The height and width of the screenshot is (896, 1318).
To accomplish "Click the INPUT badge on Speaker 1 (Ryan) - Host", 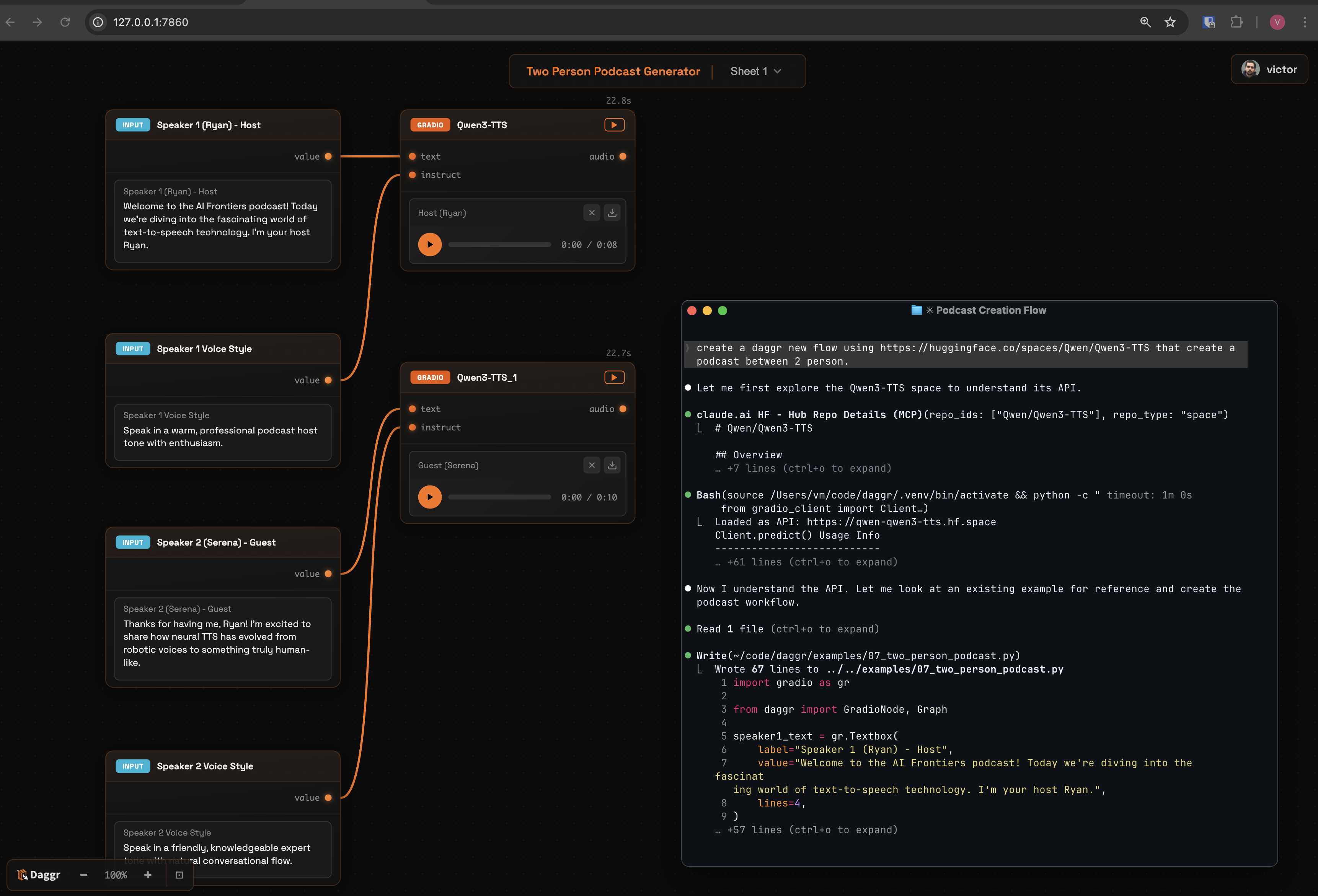I will [x=133, y=125].
